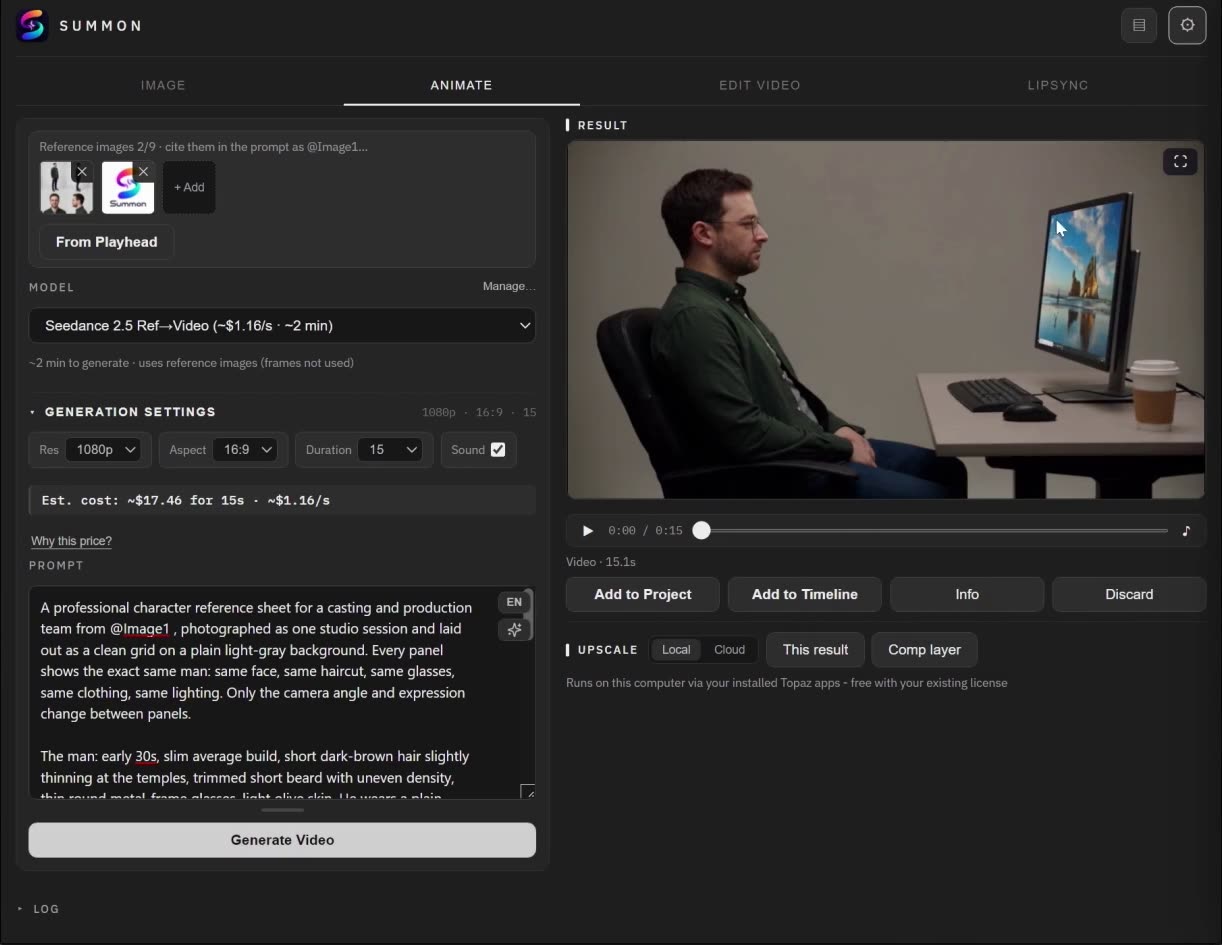Upscale the Comp layer
1222x945 pixels.
tap(924, 650)
